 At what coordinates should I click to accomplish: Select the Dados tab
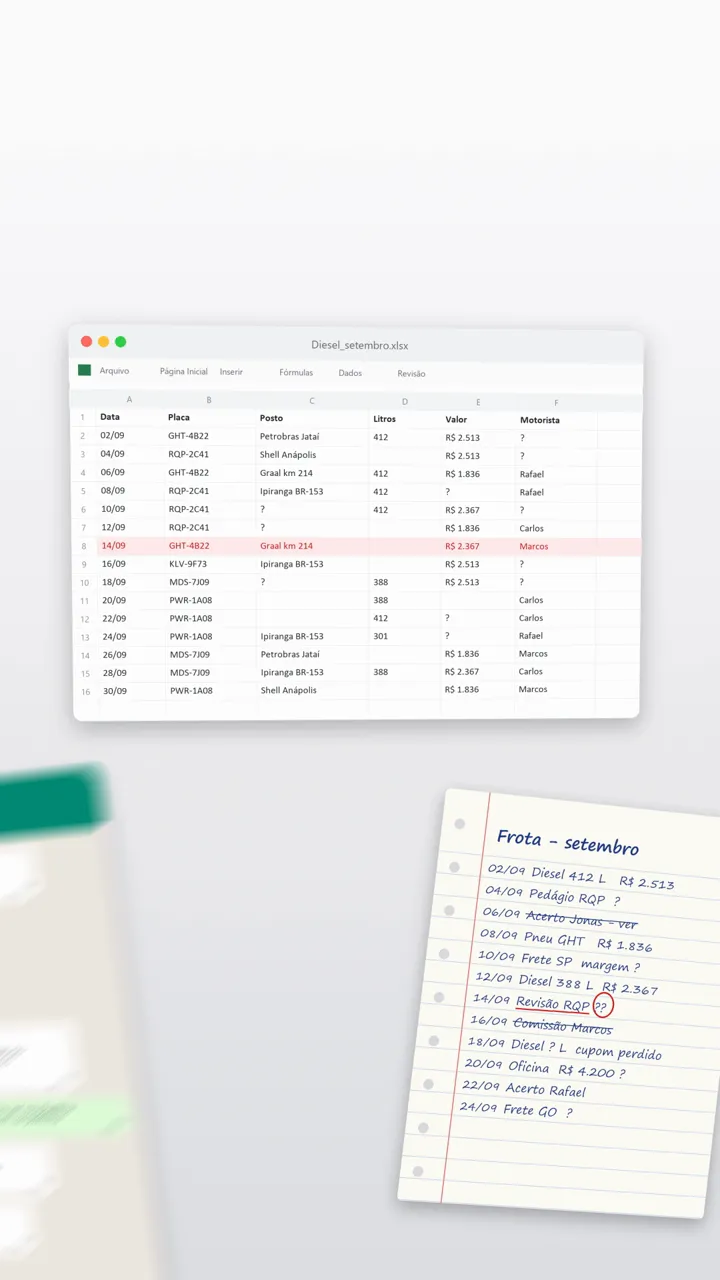point(350,373)
